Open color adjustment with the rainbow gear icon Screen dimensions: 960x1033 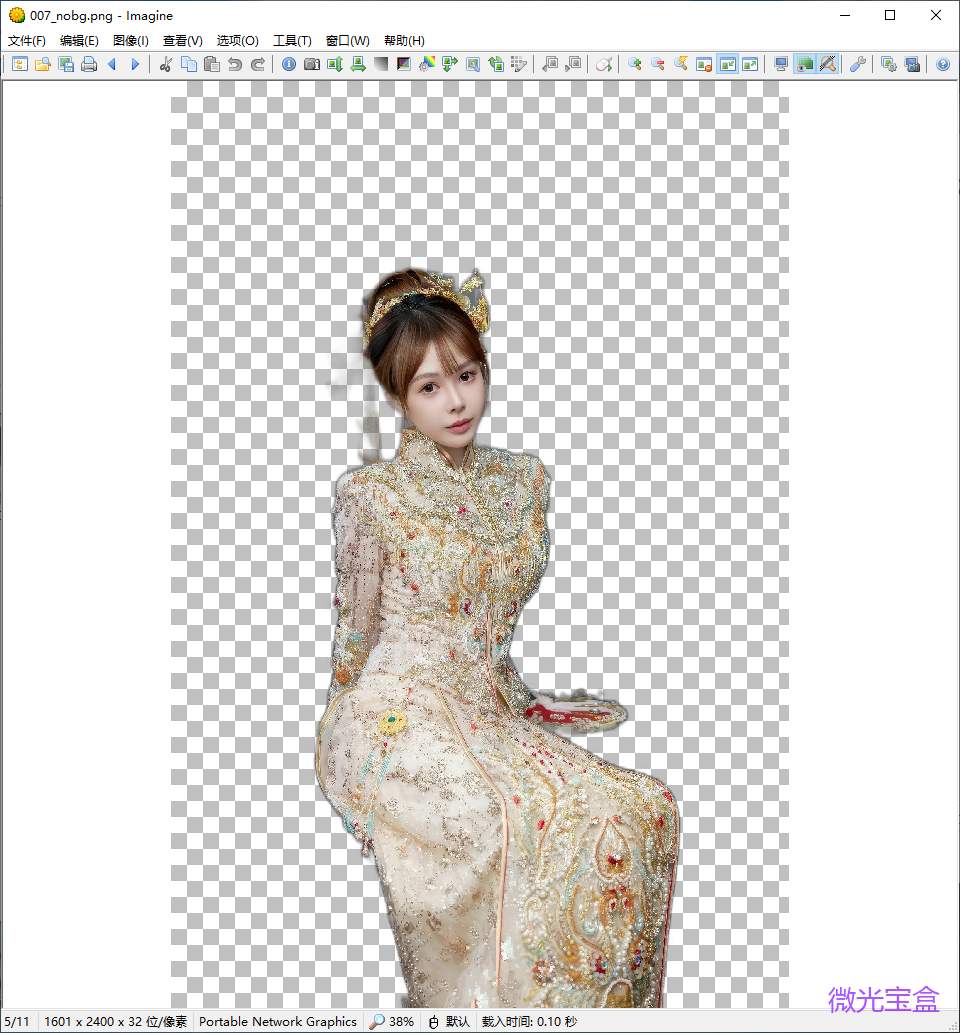click(427, 64)
